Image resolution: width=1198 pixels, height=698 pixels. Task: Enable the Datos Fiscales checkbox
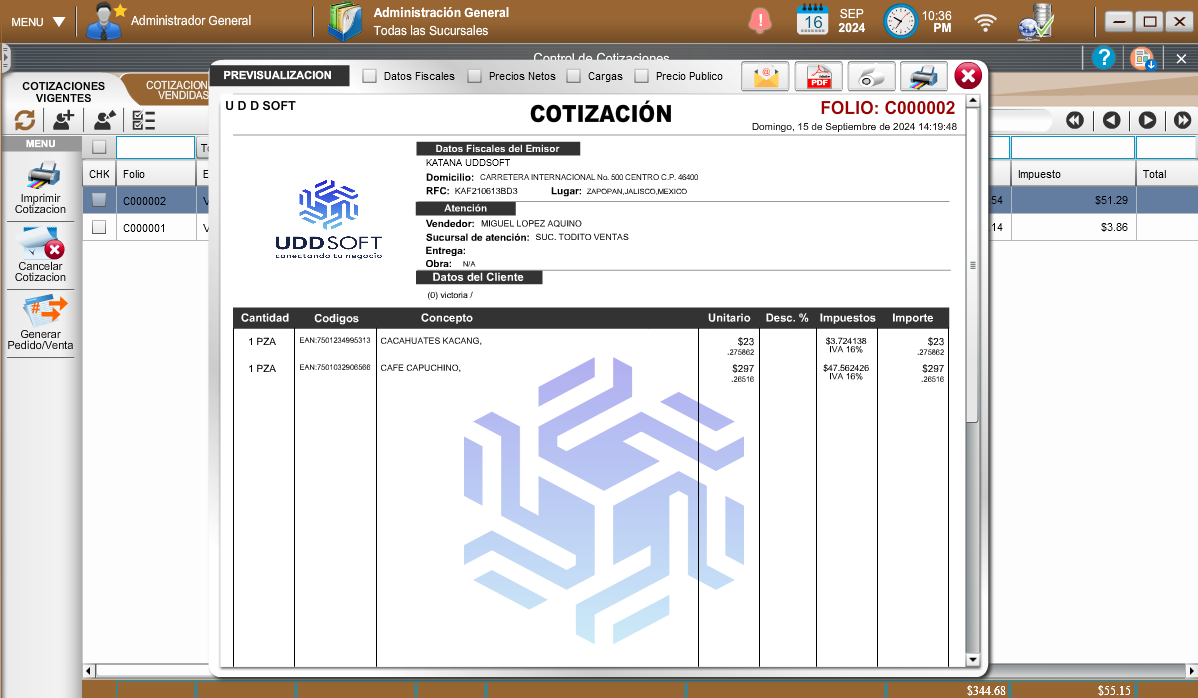tap(370, 76)
